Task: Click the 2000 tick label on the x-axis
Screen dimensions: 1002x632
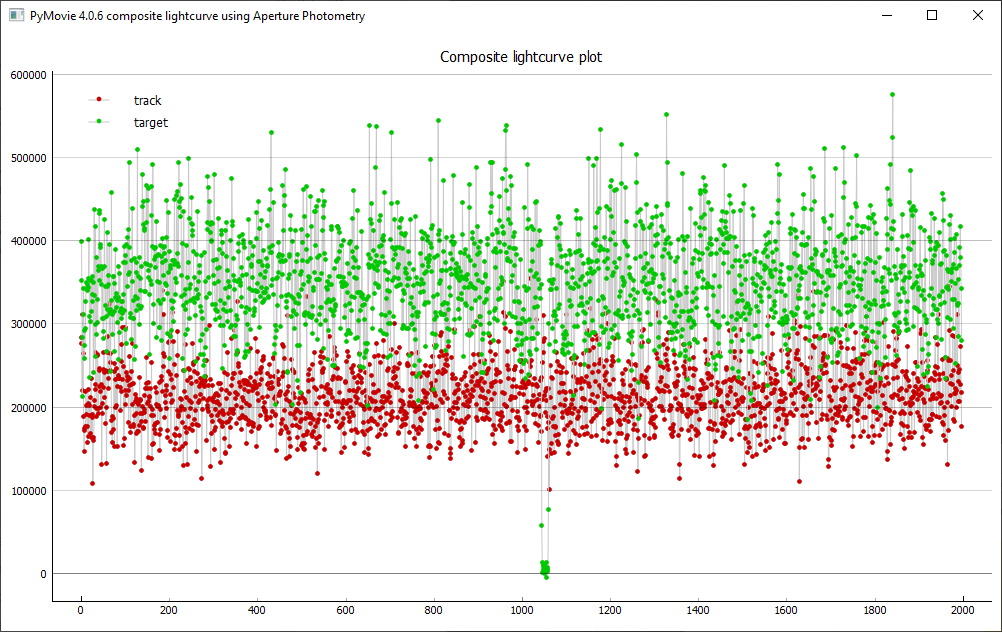Action: click(962, 609)
